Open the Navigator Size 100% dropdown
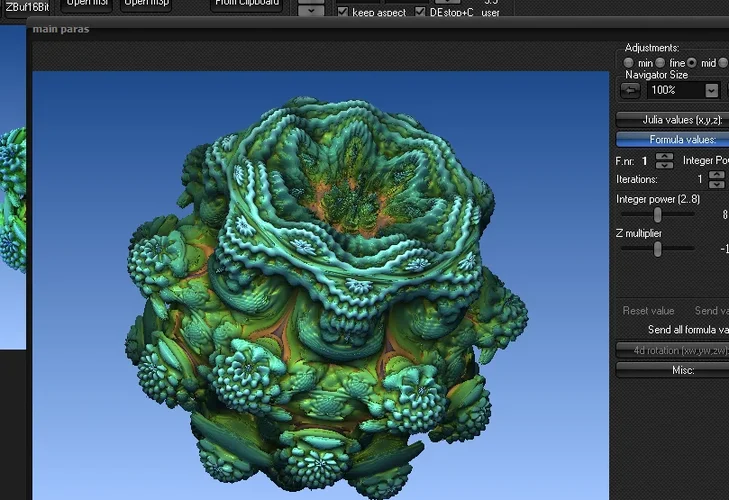Viewport: 729px width, 500px height. [711, 90]
